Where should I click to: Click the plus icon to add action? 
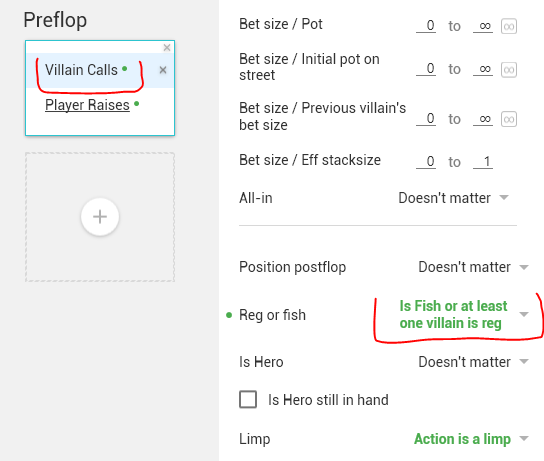pyautogui.click(x=100, y=217)
